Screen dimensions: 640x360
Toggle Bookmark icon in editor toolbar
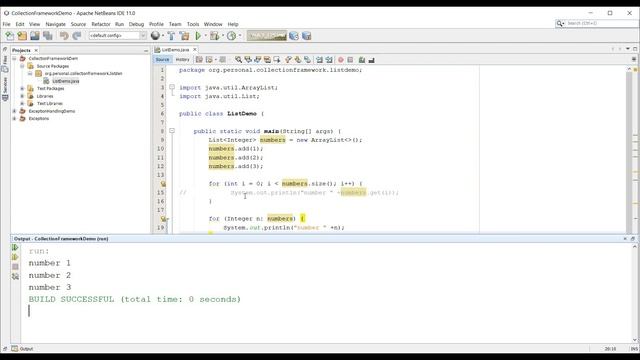pyautogui.click(x=307, y=60)
